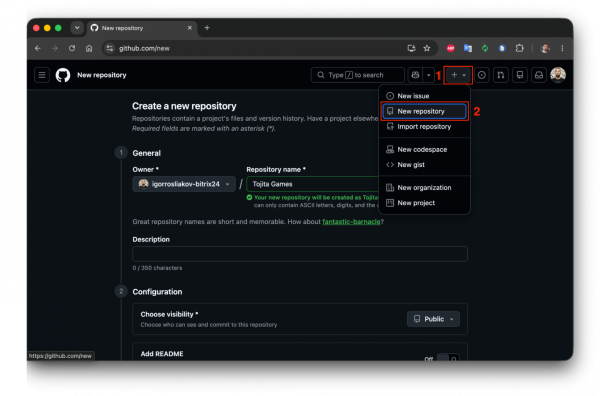
Task: Open the Issues icon in header
Action: (x=482, y=75)
